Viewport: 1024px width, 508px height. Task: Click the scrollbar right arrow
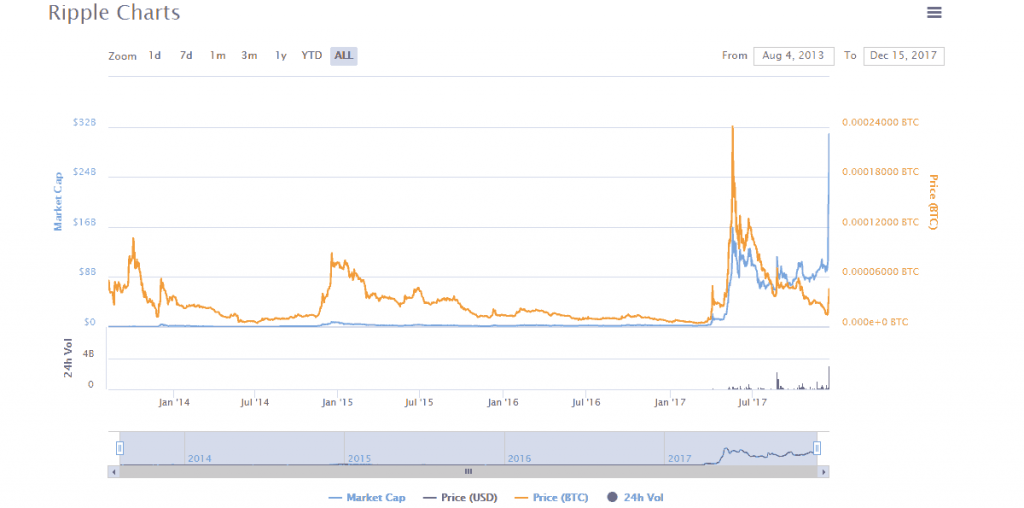click(x=824, y=471)
